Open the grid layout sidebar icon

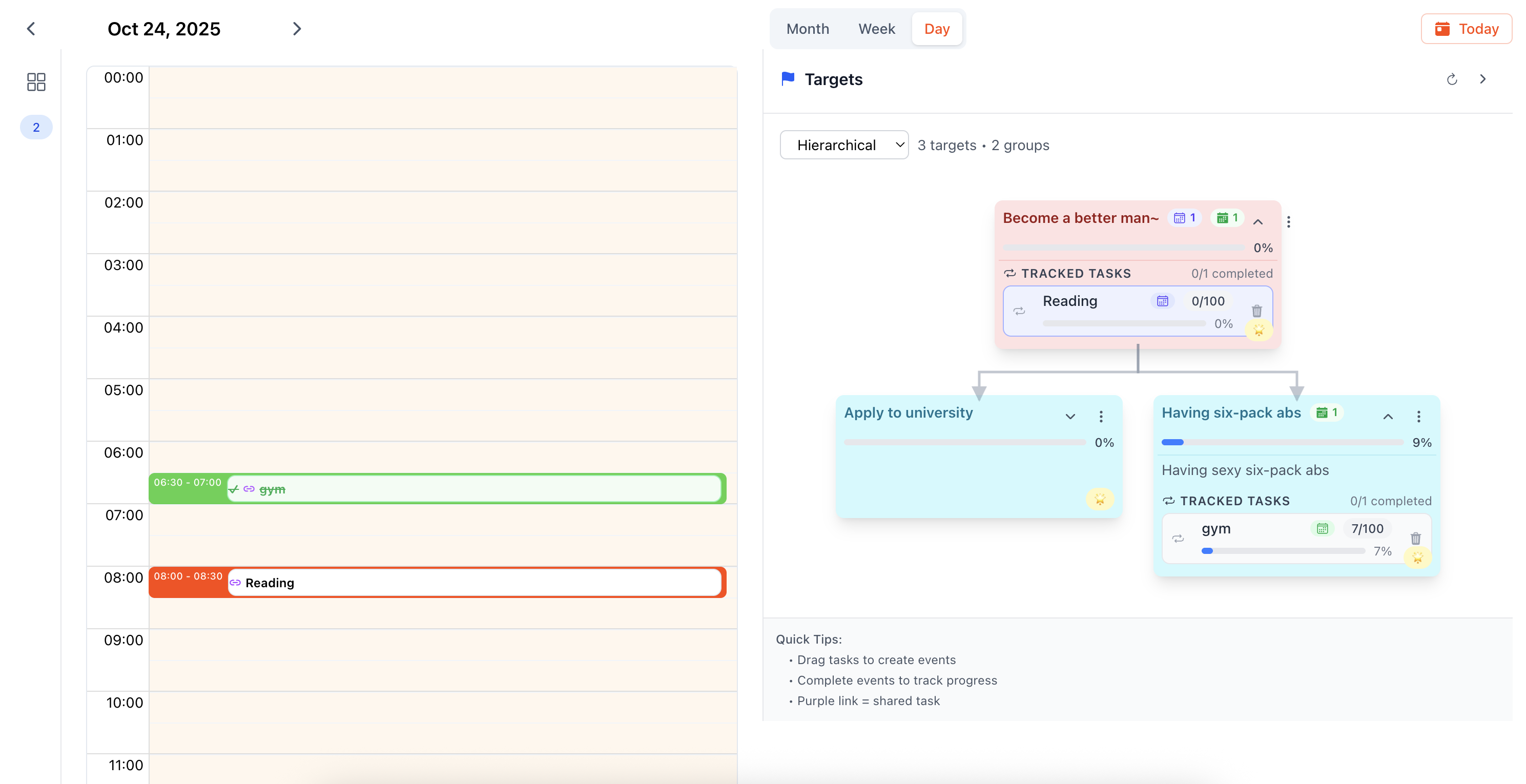(x=36, y=82)
